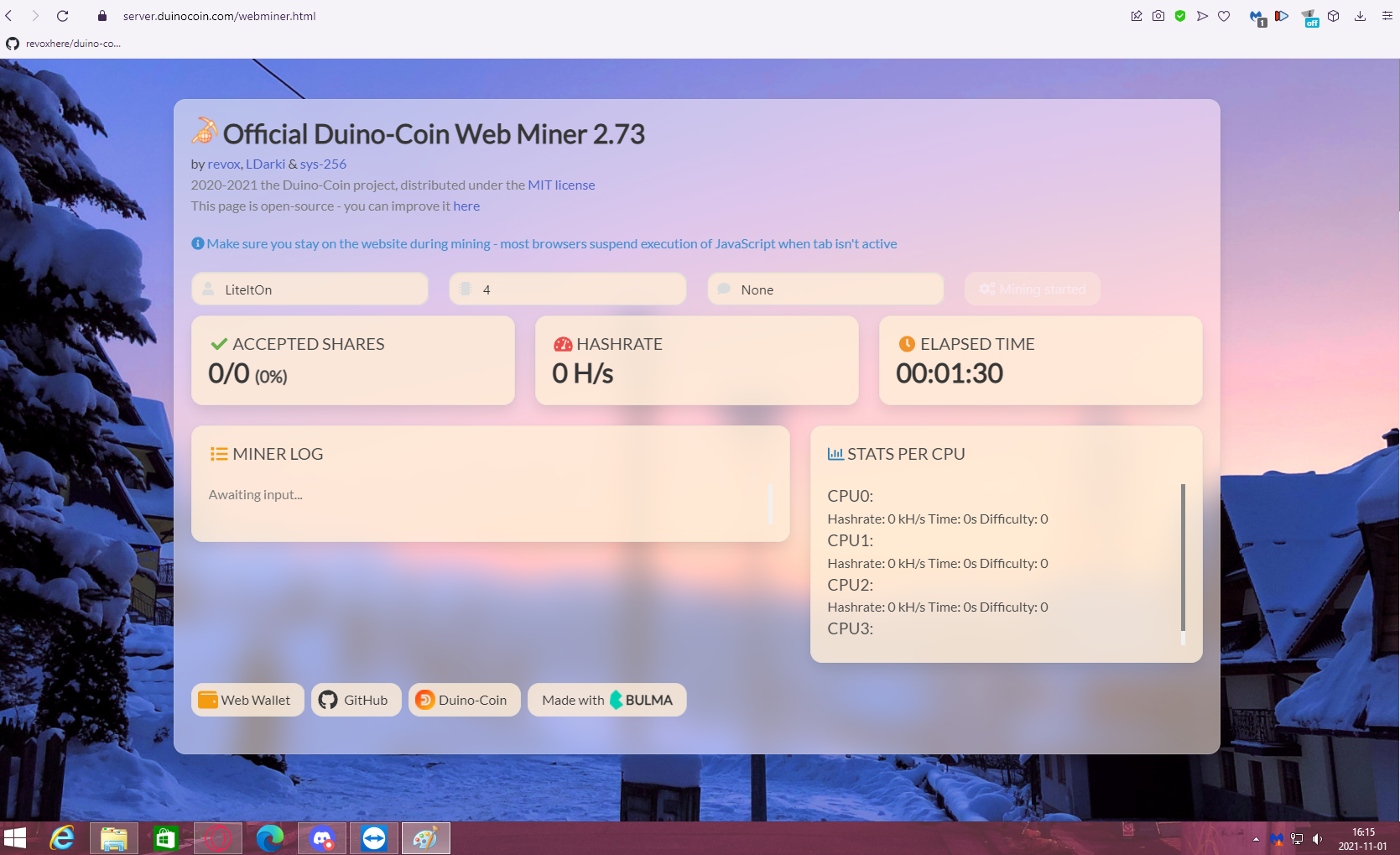Open the 3D box extension icon
This screenshot has height=855, width=1400.
pyautogui.click(x=1333, y=15)
